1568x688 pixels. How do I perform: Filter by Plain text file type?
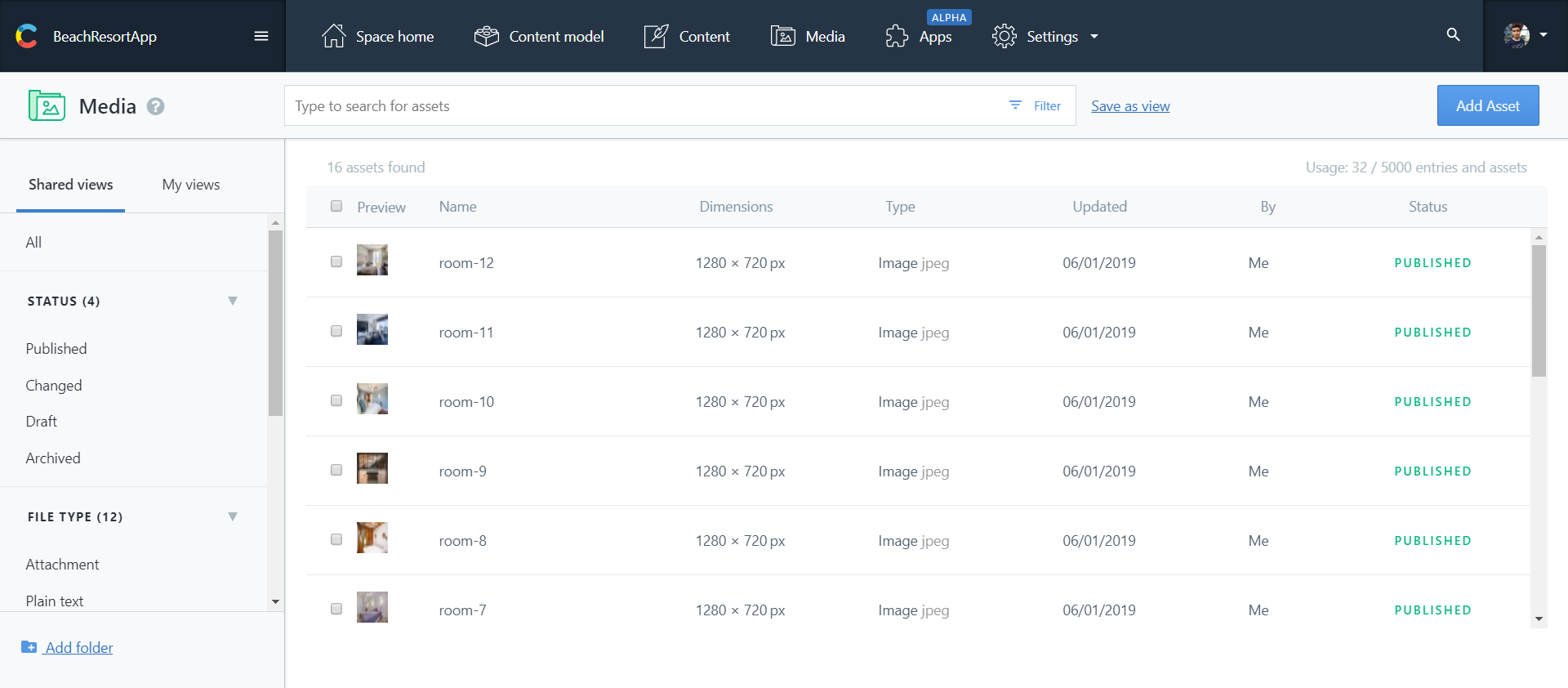(55, 601)
